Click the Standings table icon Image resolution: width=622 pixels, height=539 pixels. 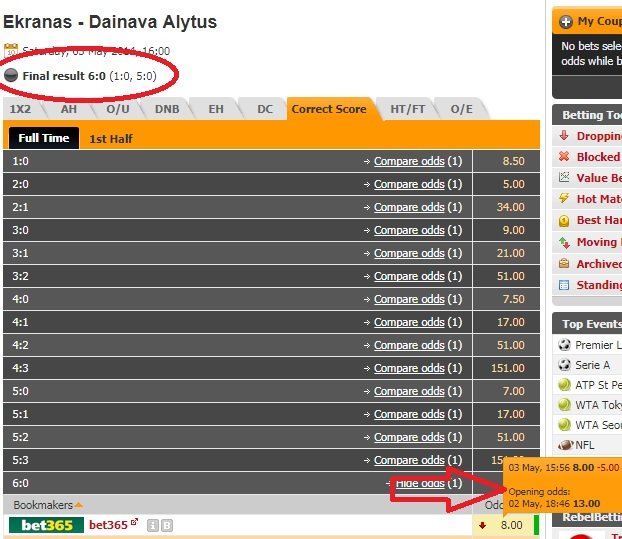[564, 285]
